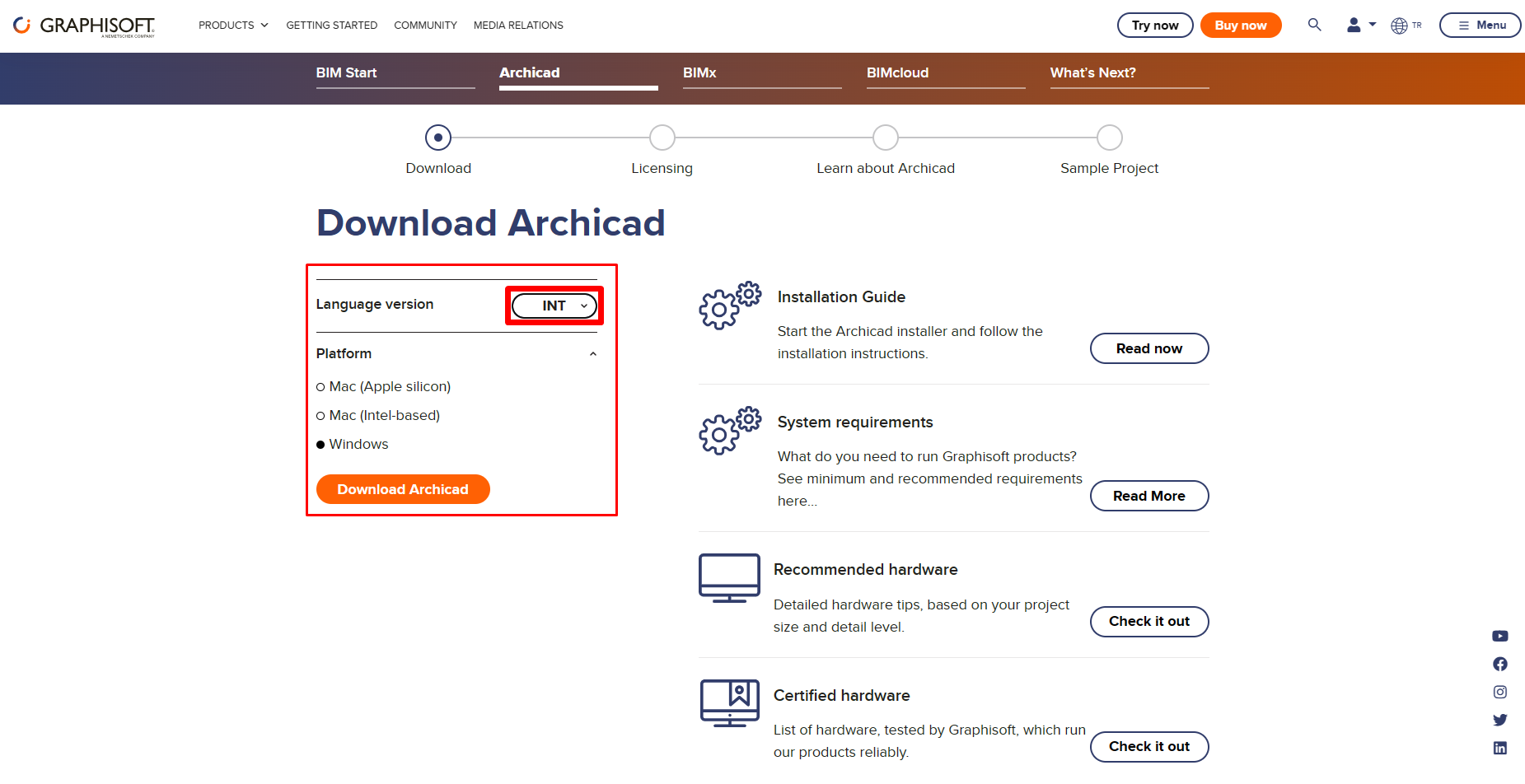Open Graphisoft Instagram icon
This screenshot has height=784, width=1525.
click(1500, 692)
